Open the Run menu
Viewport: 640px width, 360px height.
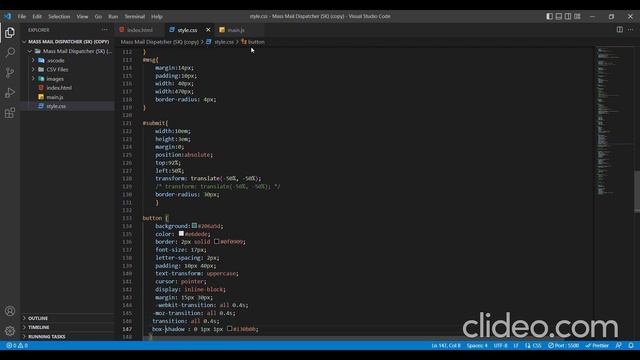pyautogui.click(x=113, y=16)
